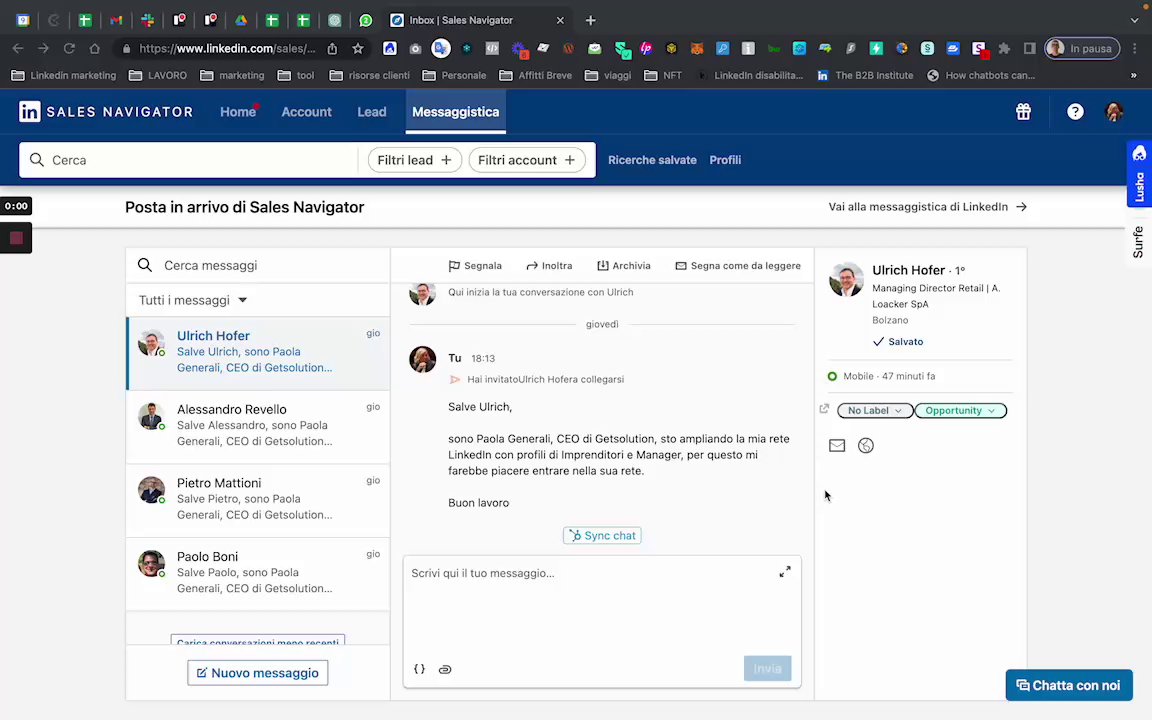Click Nuovo messaggio button
Screen dimensions: 1152x720
(258, 673)
